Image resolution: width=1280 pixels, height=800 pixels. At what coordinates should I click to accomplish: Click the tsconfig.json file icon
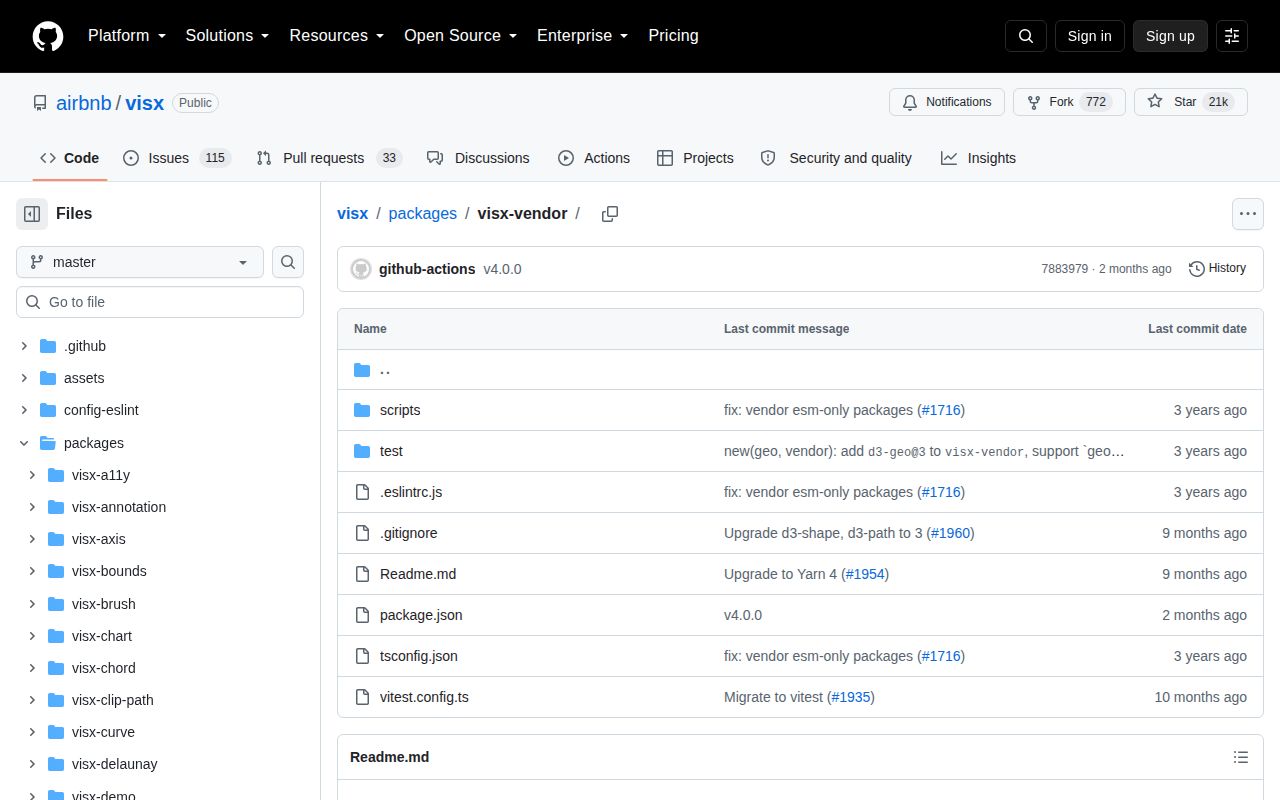pyautogui.click(x=362, y=656)
